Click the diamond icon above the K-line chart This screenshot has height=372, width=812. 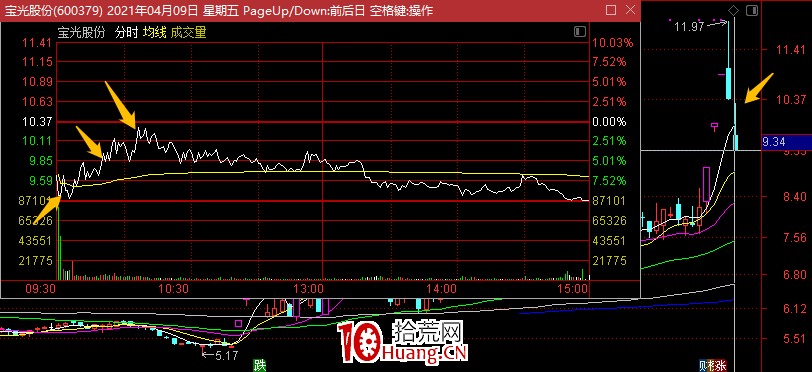point(733,10)
